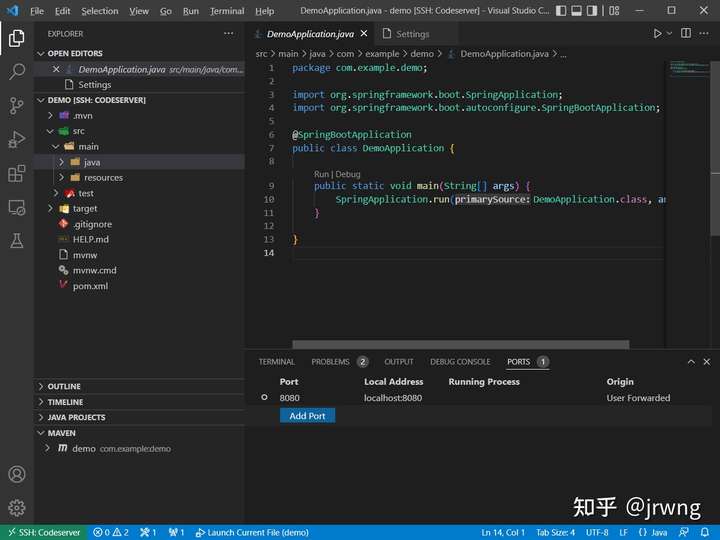This screenshot has height=540, width=720.
Task: Open the Customize Layout icon
Action: click(614, 11)
